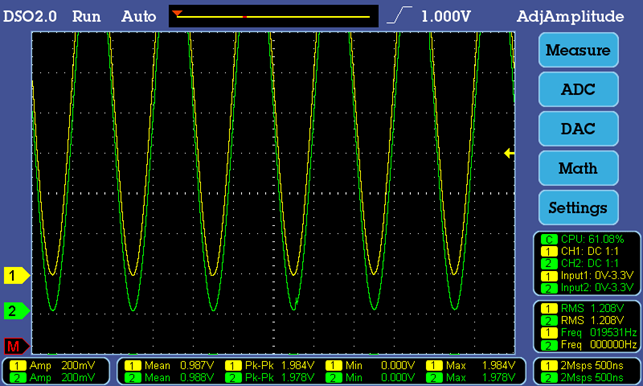Click green 2 badge beside Input2

coord(549,288)
